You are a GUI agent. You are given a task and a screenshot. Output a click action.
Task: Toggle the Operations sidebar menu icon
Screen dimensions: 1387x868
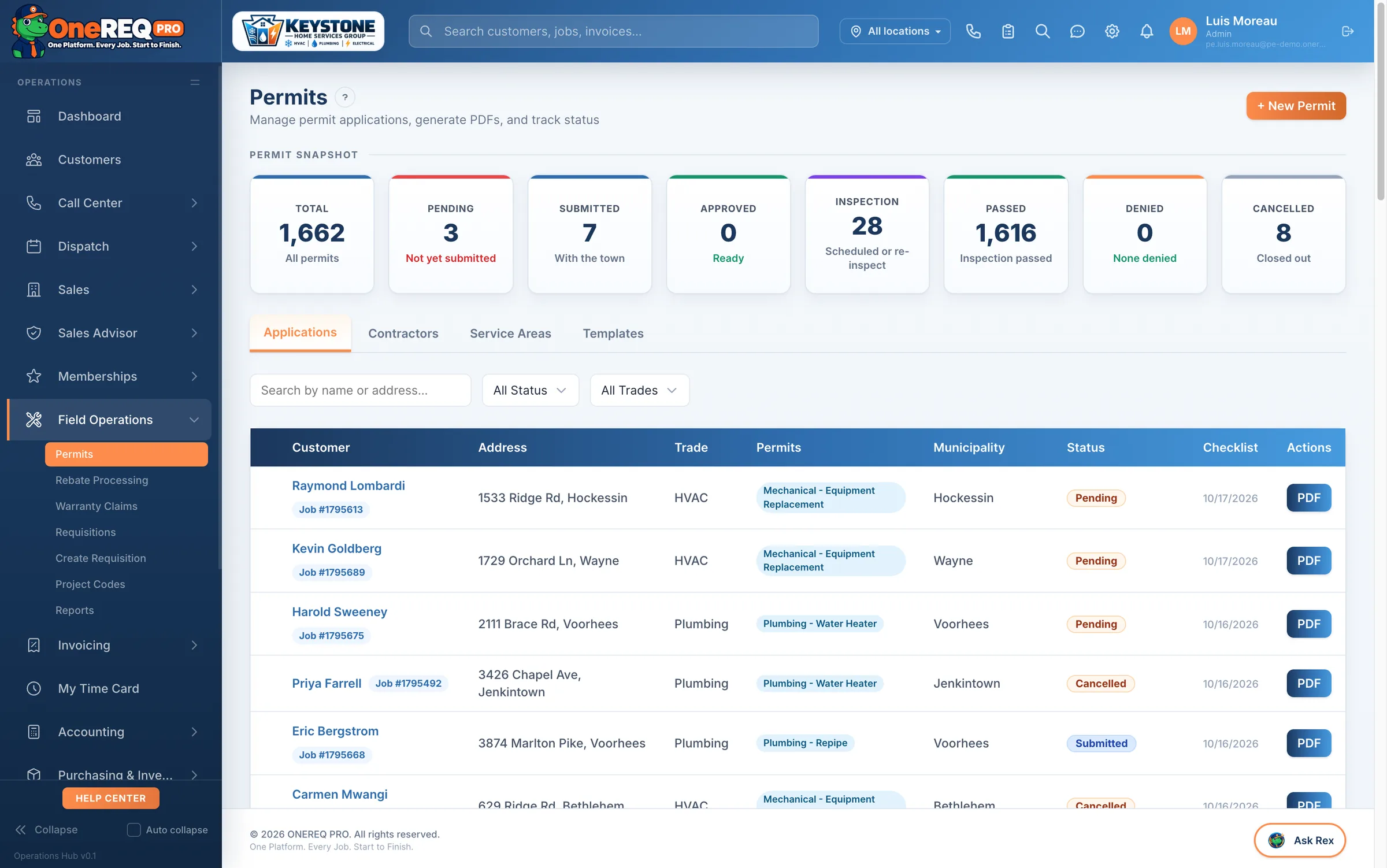[x=195, y=82]
